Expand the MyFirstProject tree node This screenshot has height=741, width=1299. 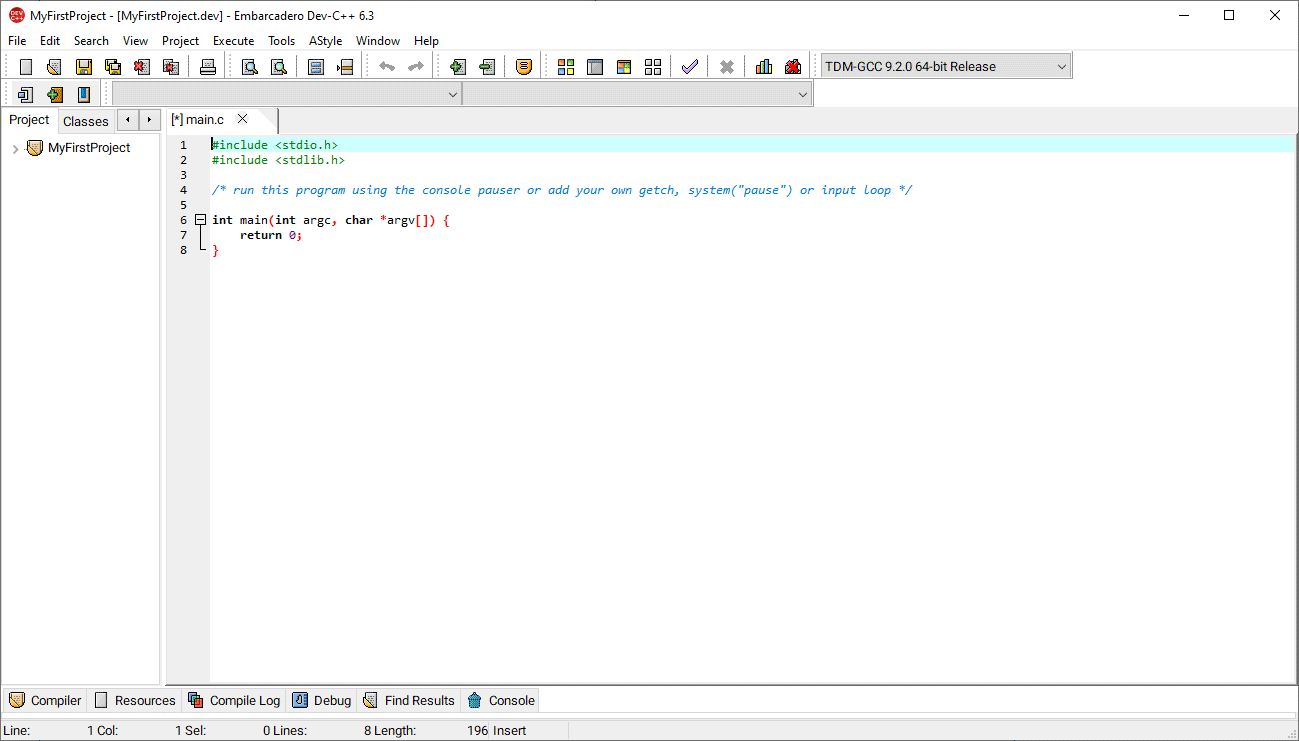[15, 149]
